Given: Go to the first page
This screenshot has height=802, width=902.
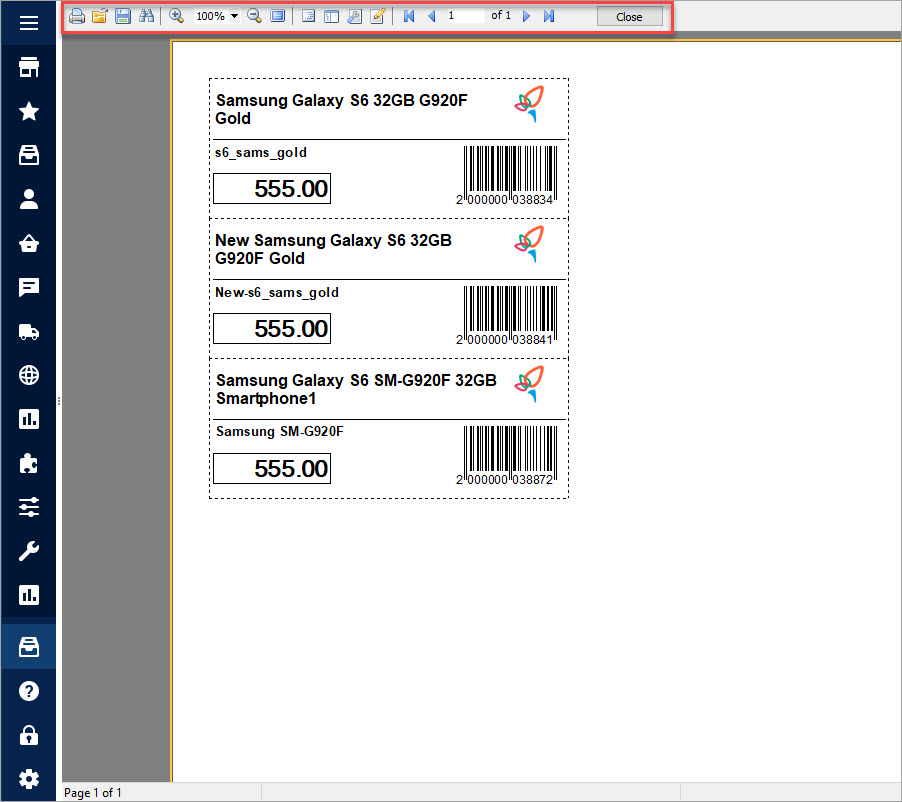Looking at the screenshot, I should click(409, 16).
